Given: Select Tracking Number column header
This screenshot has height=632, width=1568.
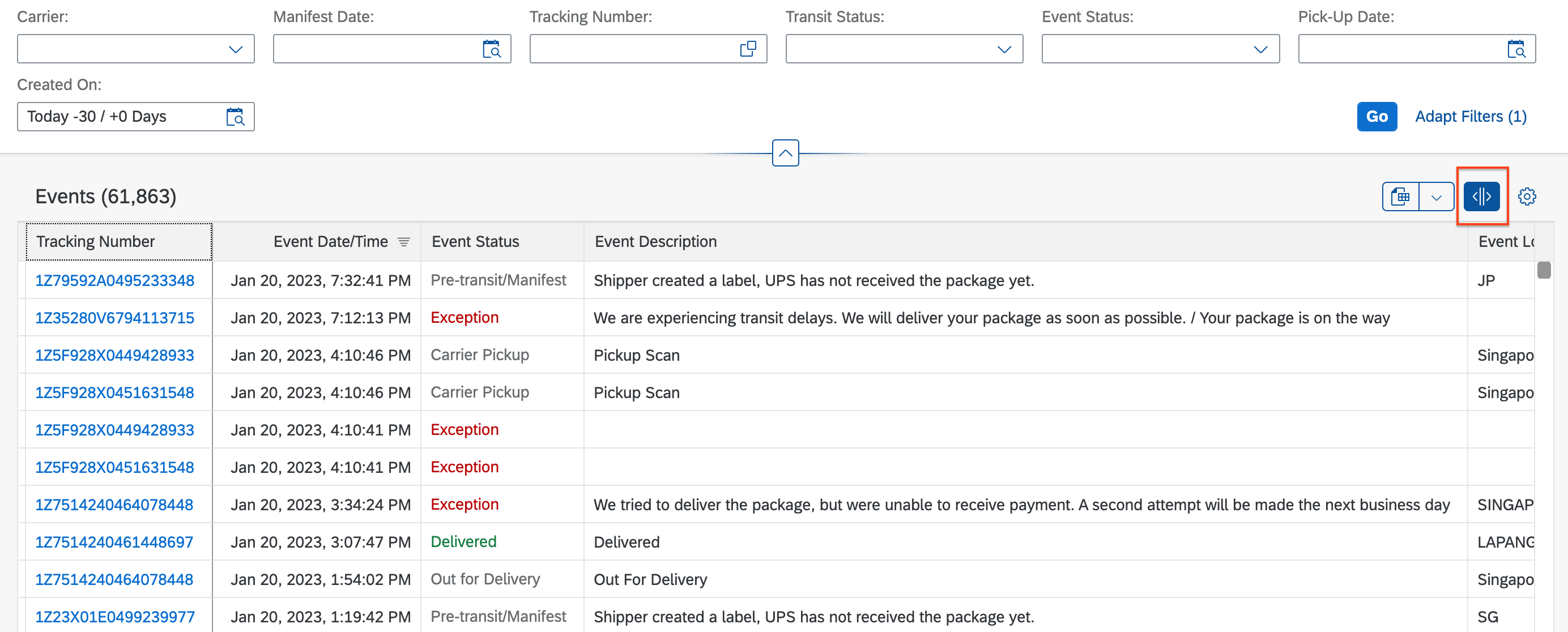Looking at the screenshot, I should 120,241.
